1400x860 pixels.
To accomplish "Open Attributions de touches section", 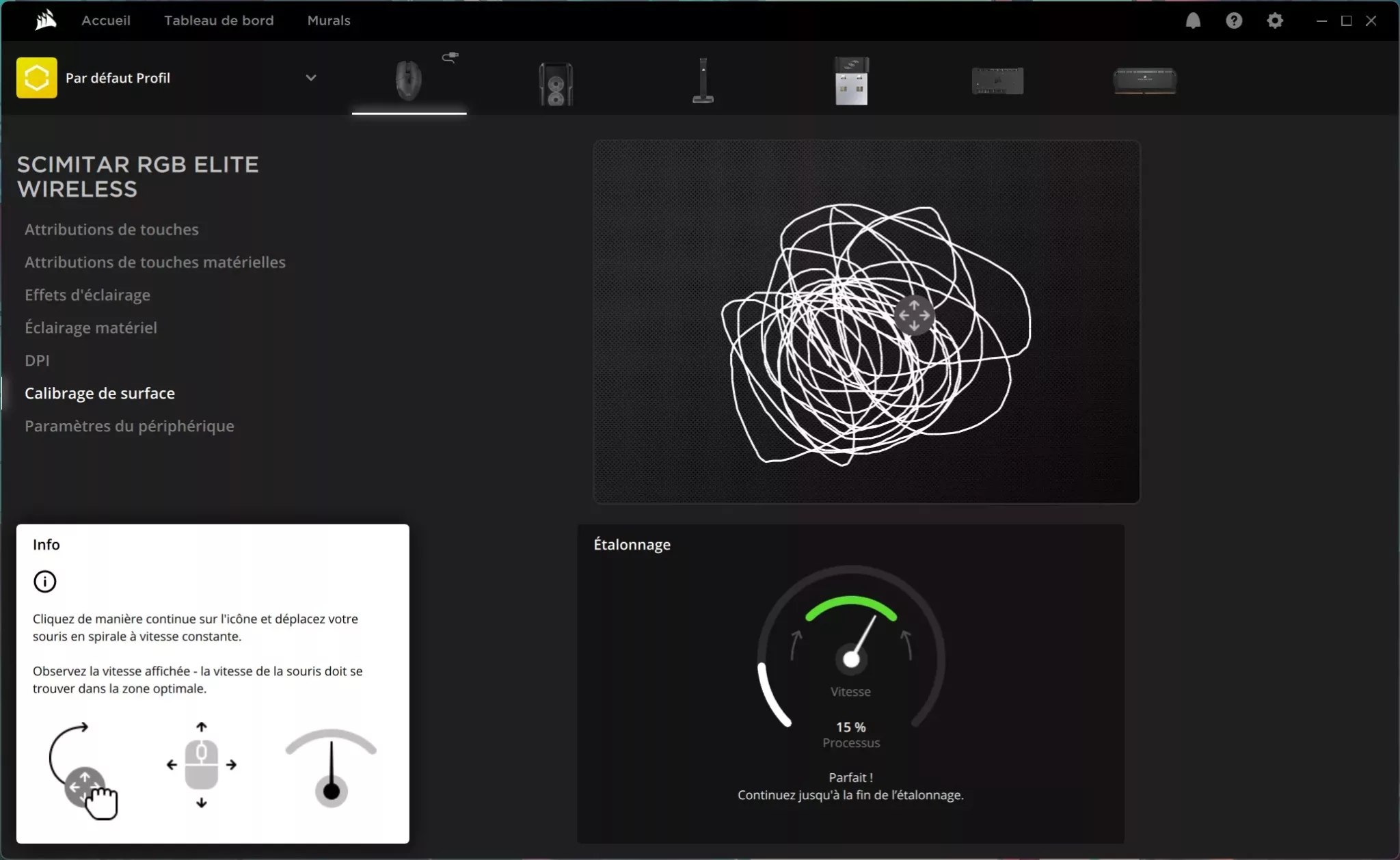I will pos(111,230).
